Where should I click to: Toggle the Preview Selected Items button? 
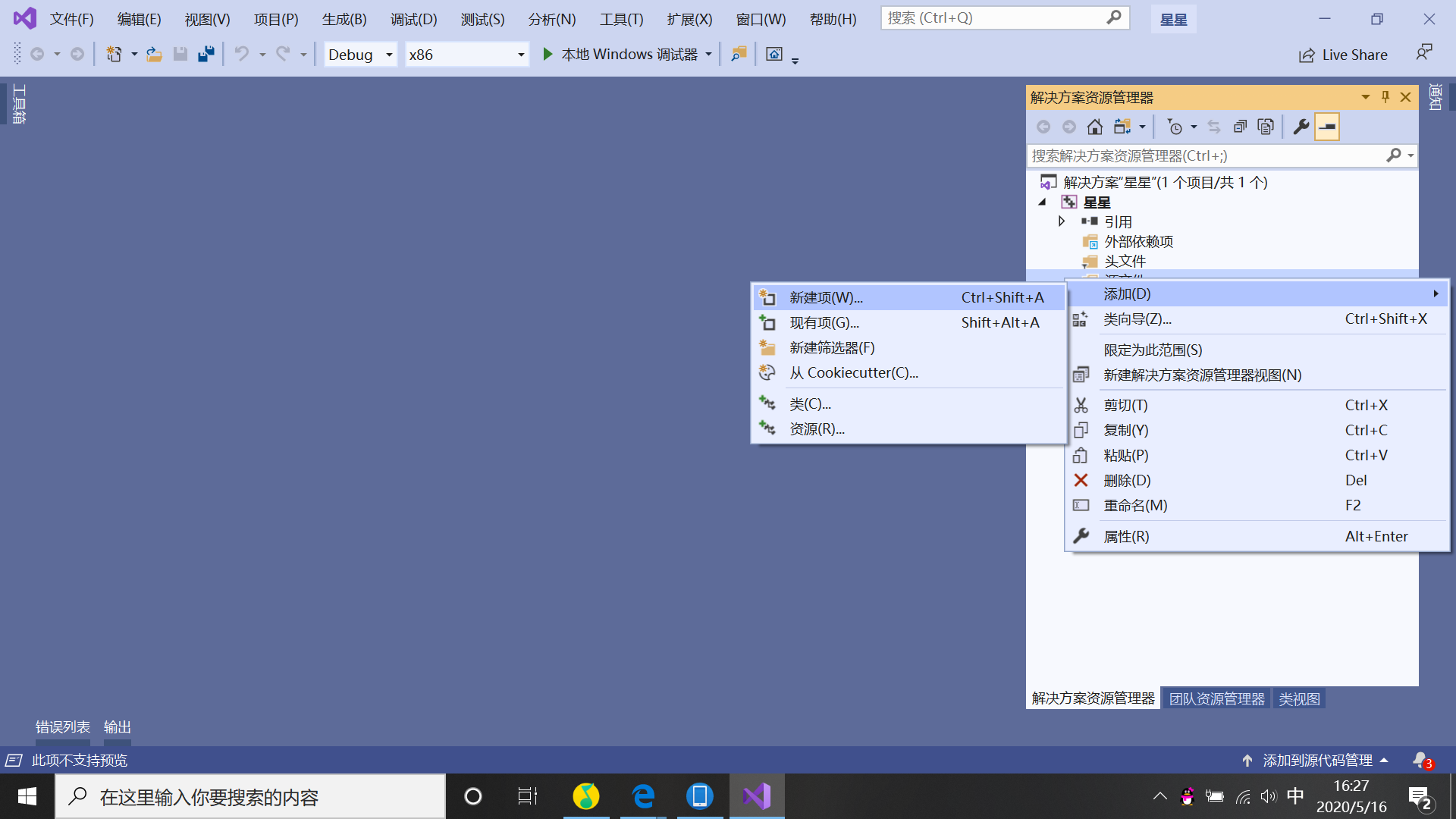coord(1327,127)
